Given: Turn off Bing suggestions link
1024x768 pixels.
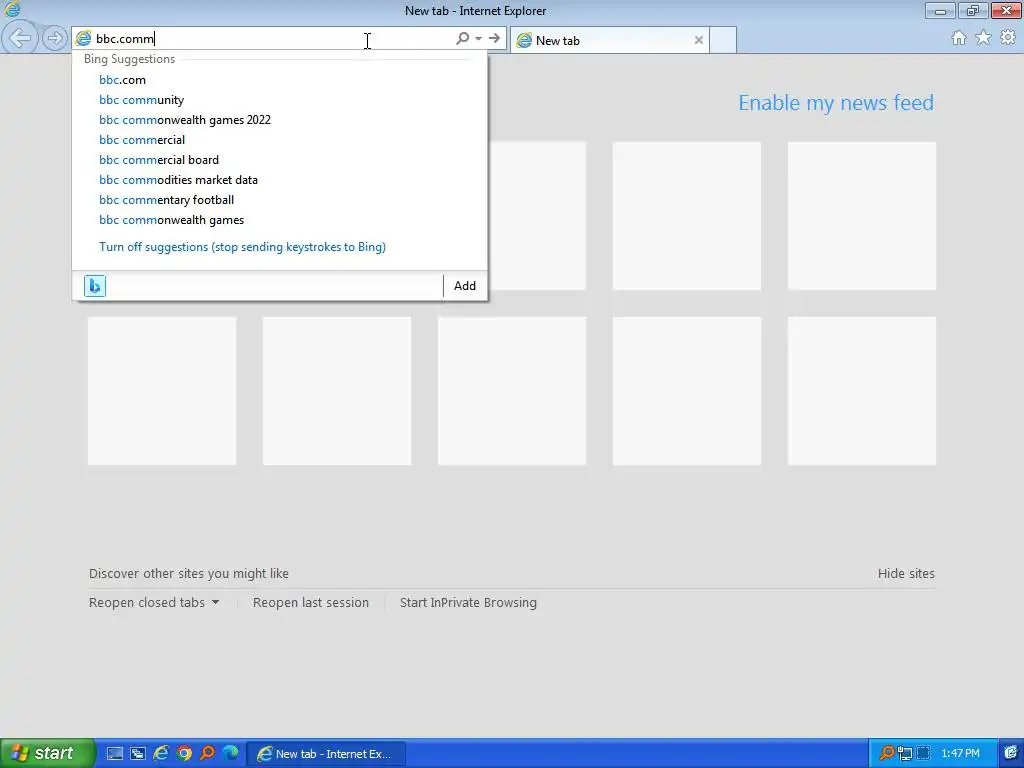Looking at the screenshot, I should 242,247.
